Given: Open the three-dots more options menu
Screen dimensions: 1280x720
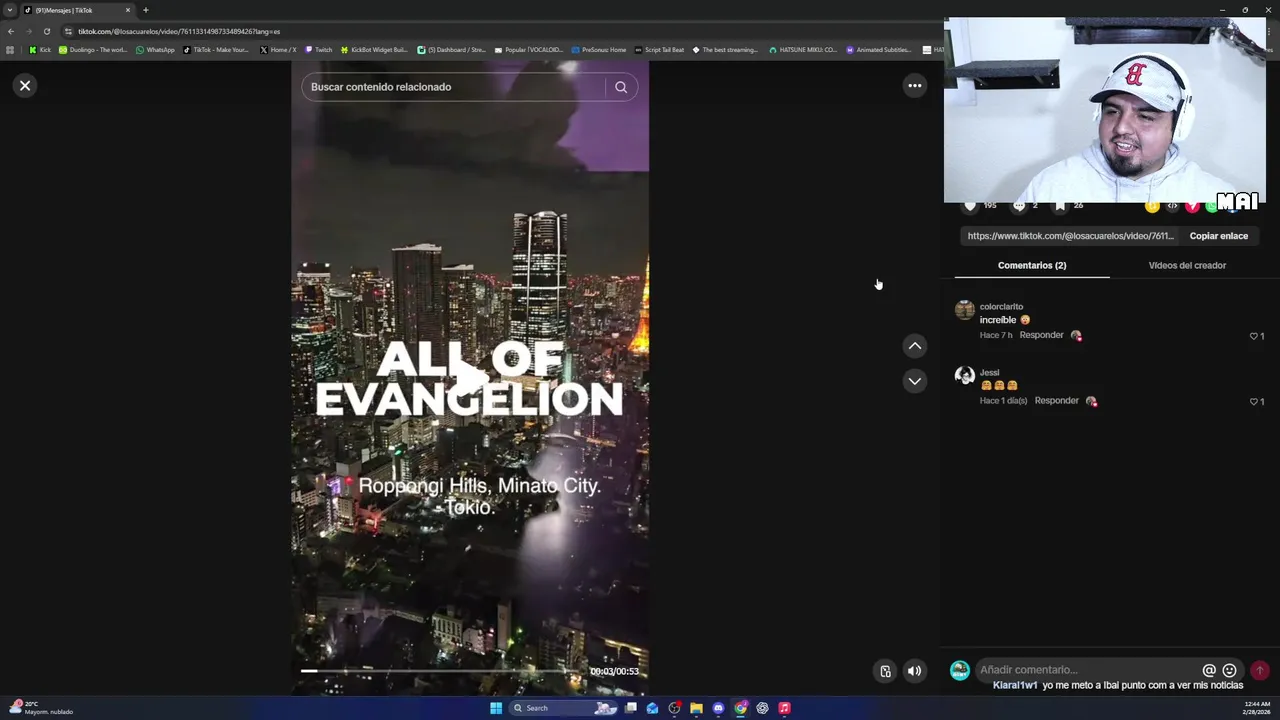Looking at the screenshot, I should [x=914, y=85].
